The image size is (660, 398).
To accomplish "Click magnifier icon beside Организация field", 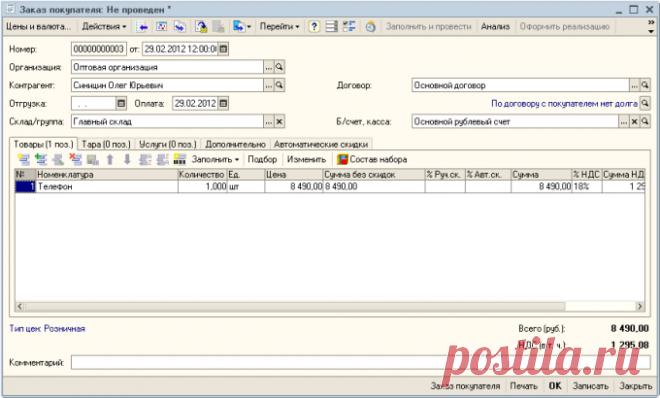I will click(279, 67).
